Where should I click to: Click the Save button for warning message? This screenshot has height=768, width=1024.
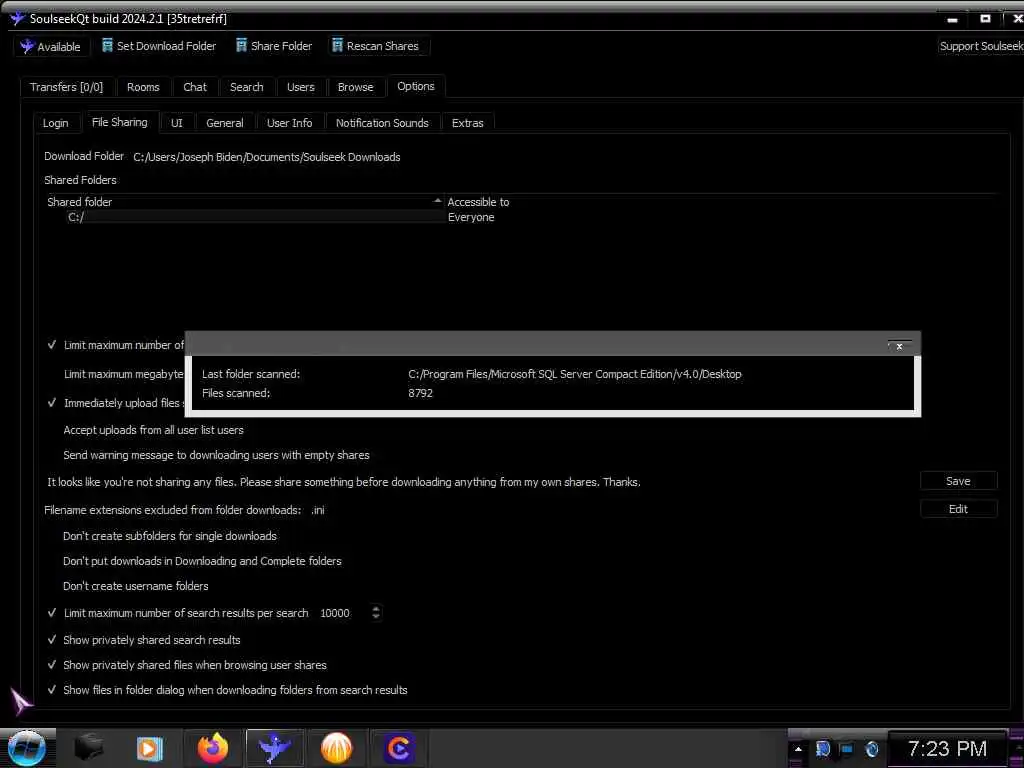(958, 481)
